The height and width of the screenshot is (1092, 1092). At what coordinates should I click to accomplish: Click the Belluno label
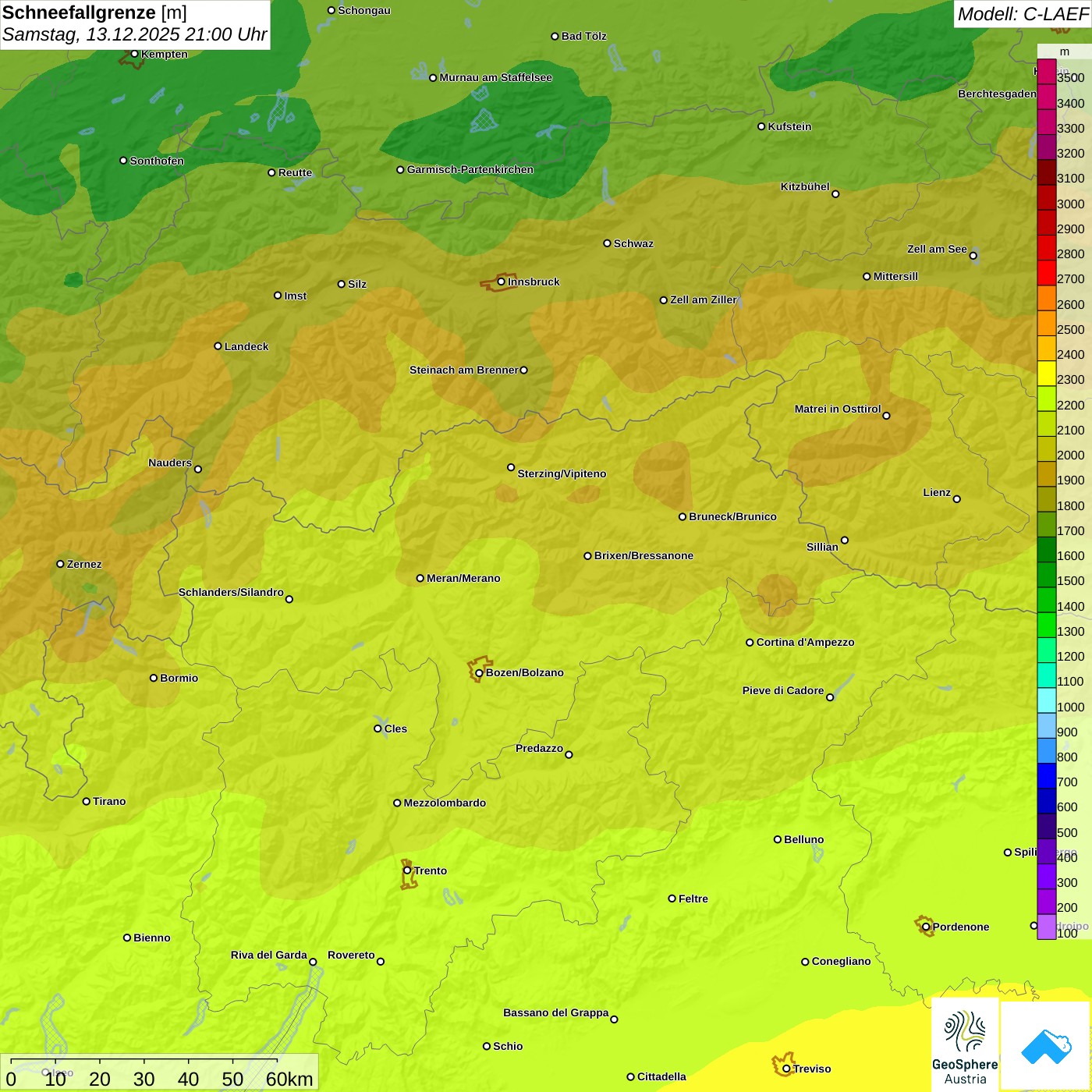pos(803,839)
